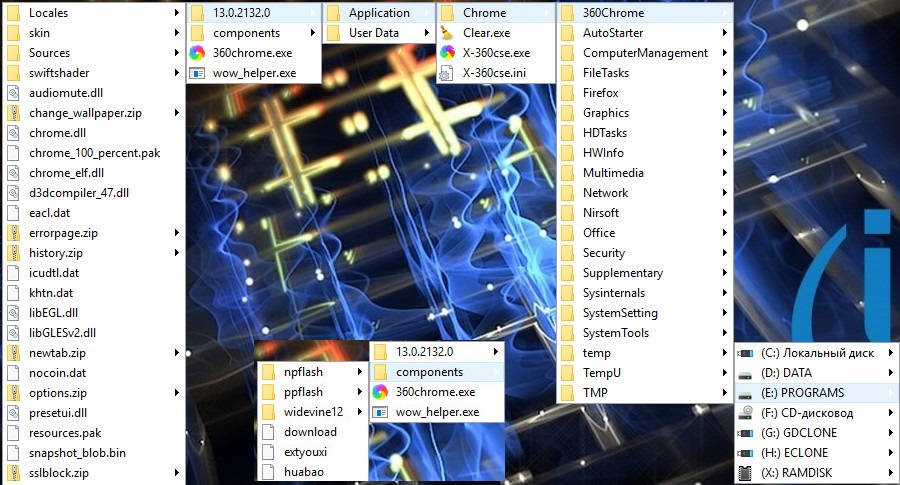Open the Sources folder entry
900x485 pixels.
point(93,53)
